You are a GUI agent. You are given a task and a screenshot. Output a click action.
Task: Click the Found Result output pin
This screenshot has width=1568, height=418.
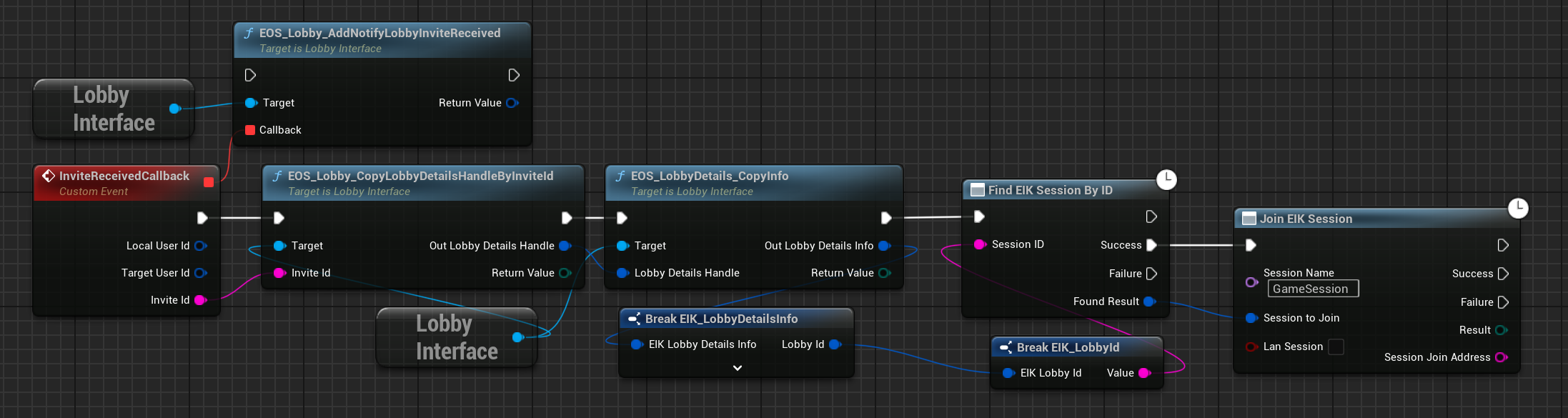(1149, 302)
